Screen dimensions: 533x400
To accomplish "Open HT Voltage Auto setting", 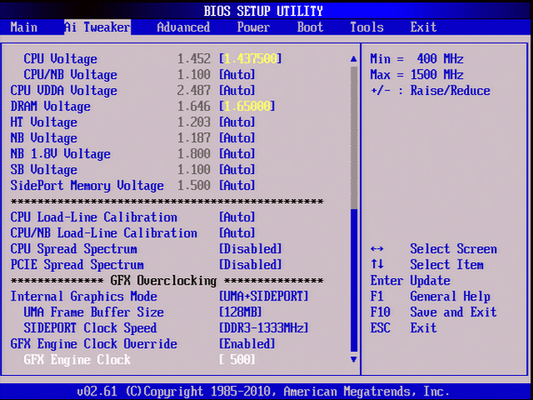I will click(237, 122).
